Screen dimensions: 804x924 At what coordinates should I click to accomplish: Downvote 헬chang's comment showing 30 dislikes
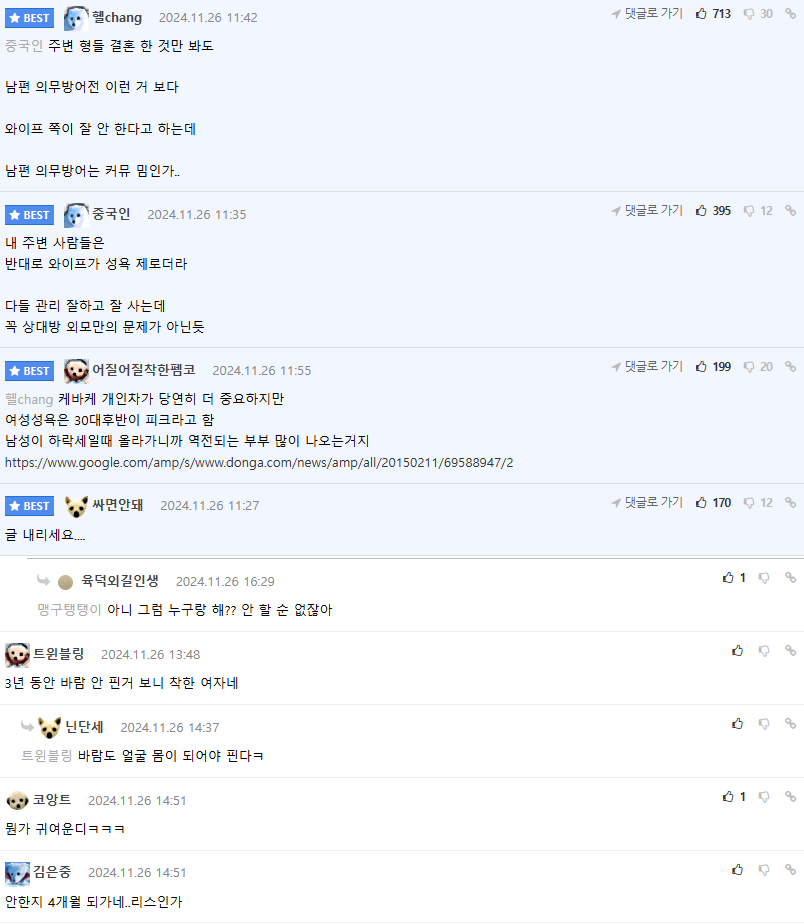pos(749,14)
